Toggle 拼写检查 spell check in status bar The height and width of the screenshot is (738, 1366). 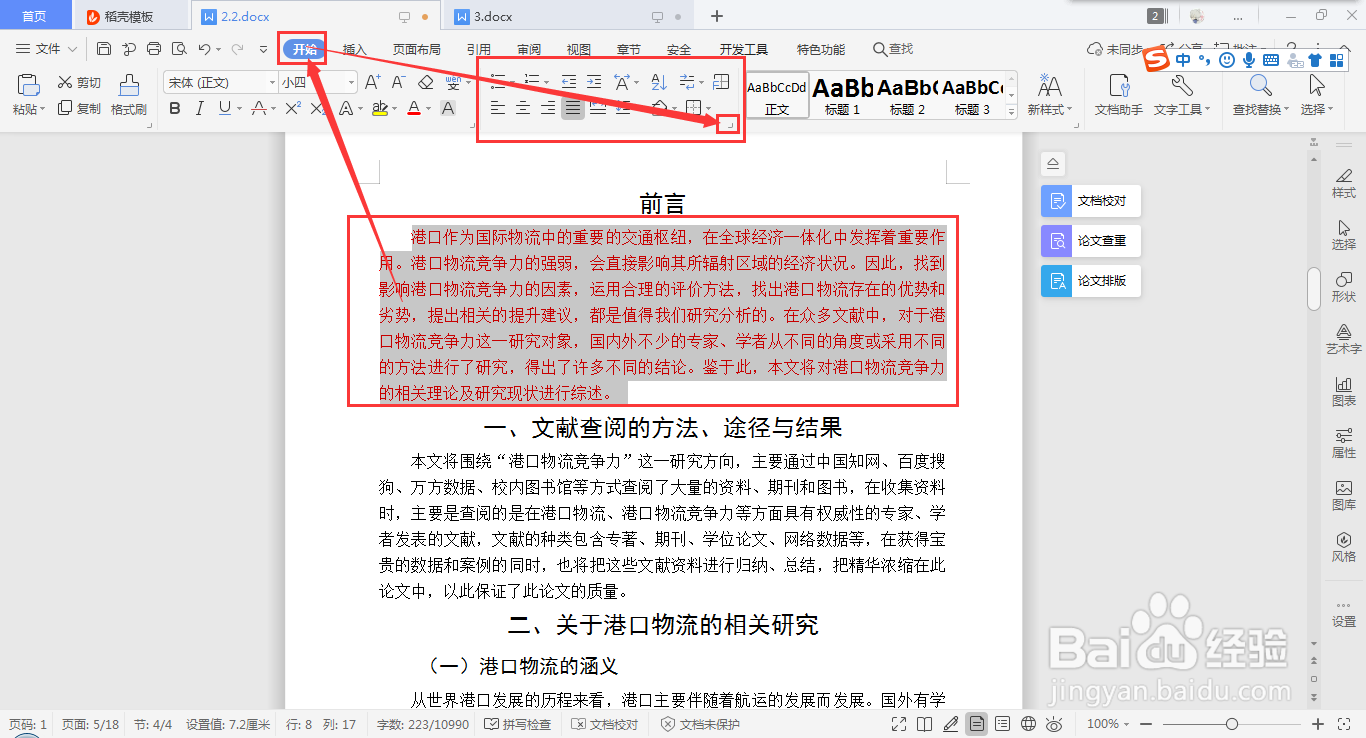click(x=517, y=724)
